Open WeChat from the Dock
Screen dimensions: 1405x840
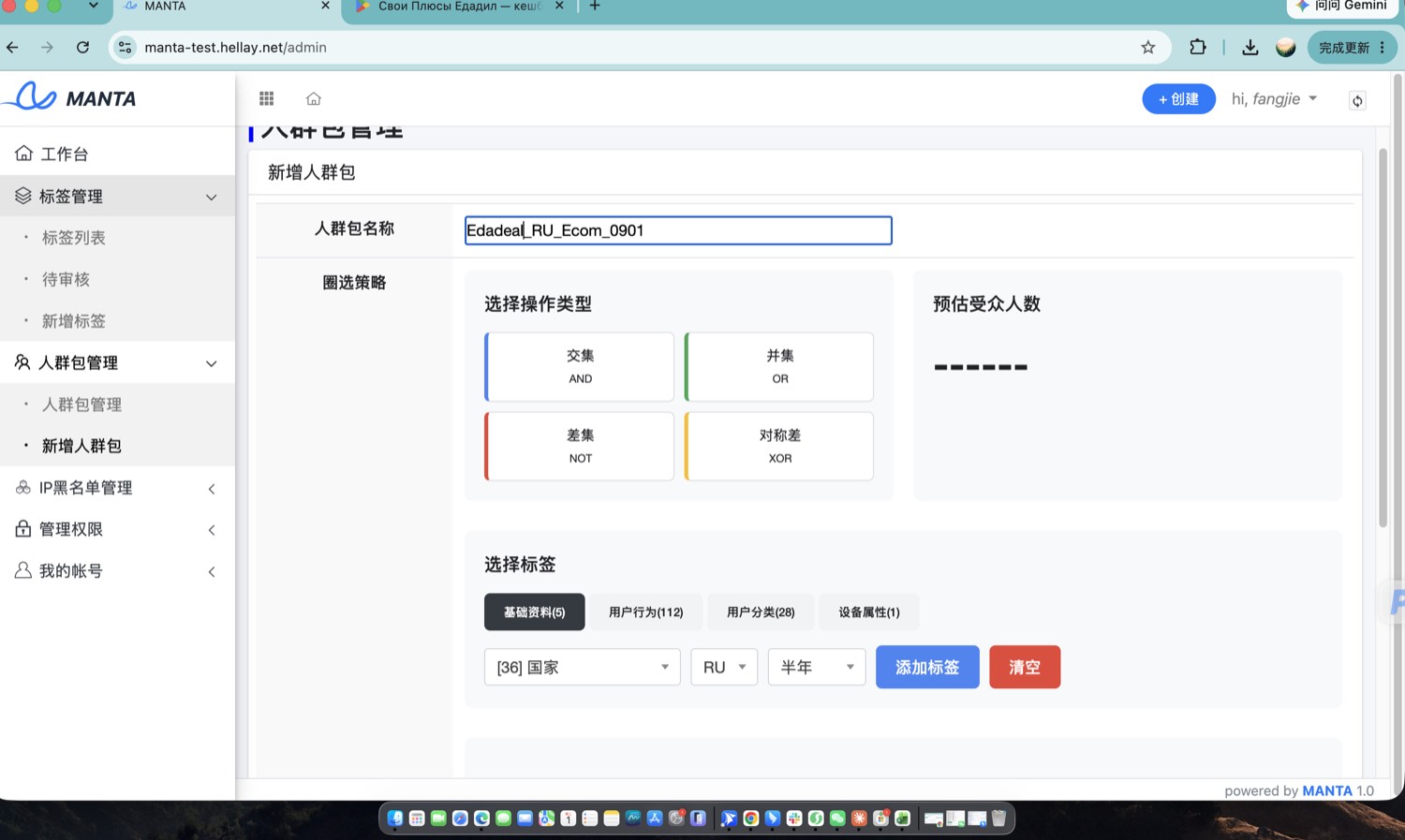pos(837,818)
